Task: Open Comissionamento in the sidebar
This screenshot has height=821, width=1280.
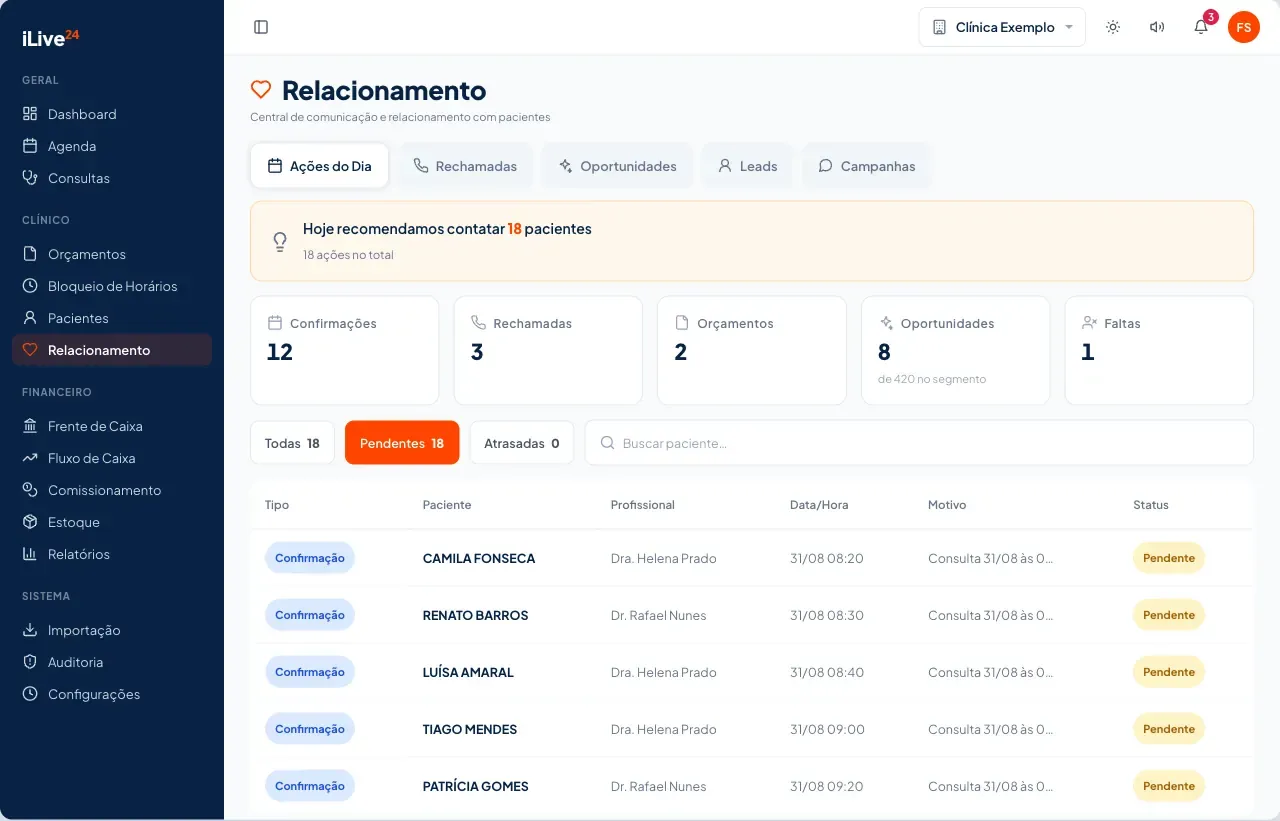Action: click(112, 490)
